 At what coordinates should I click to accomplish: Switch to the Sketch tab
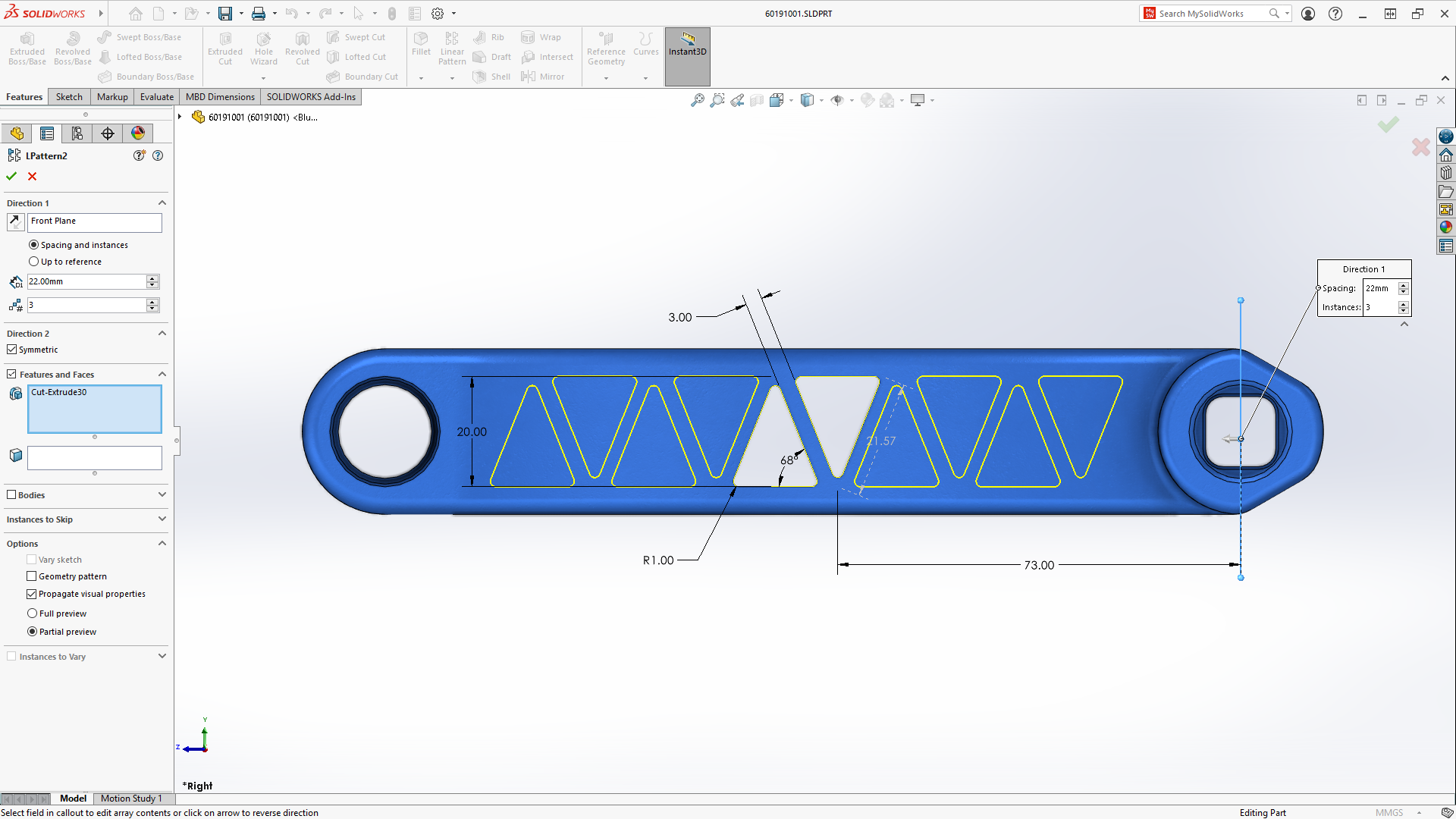click(x=68, y=96)
